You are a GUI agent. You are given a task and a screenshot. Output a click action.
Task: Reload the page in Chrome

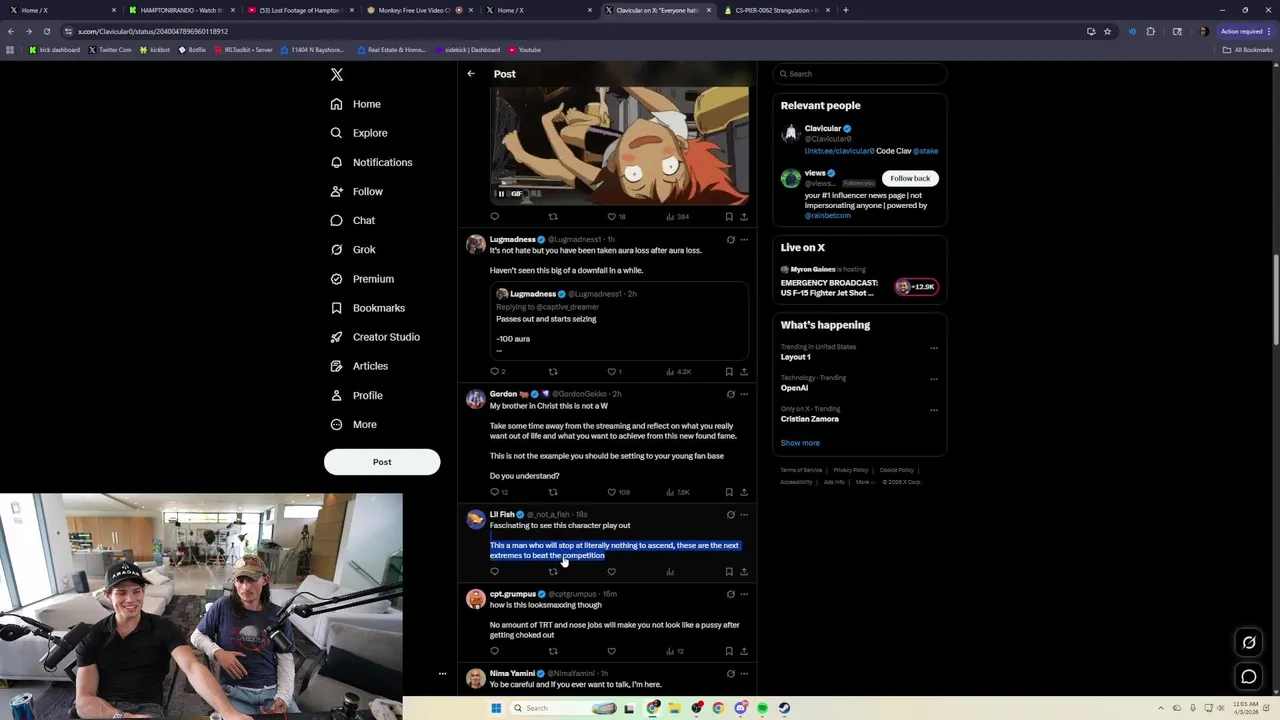pyautogui.click(x=46, y=31)
